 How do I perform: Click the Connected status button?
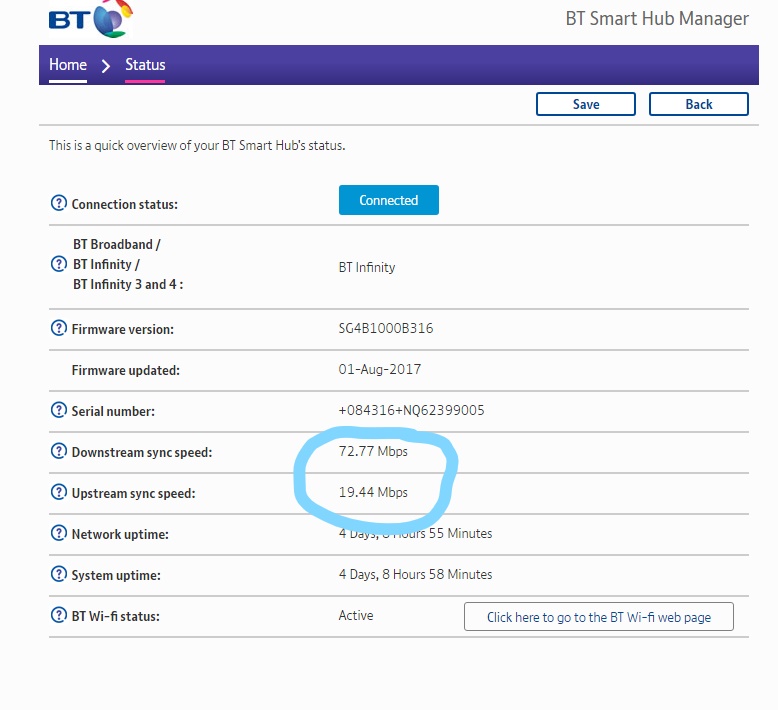tap(389, 200)
